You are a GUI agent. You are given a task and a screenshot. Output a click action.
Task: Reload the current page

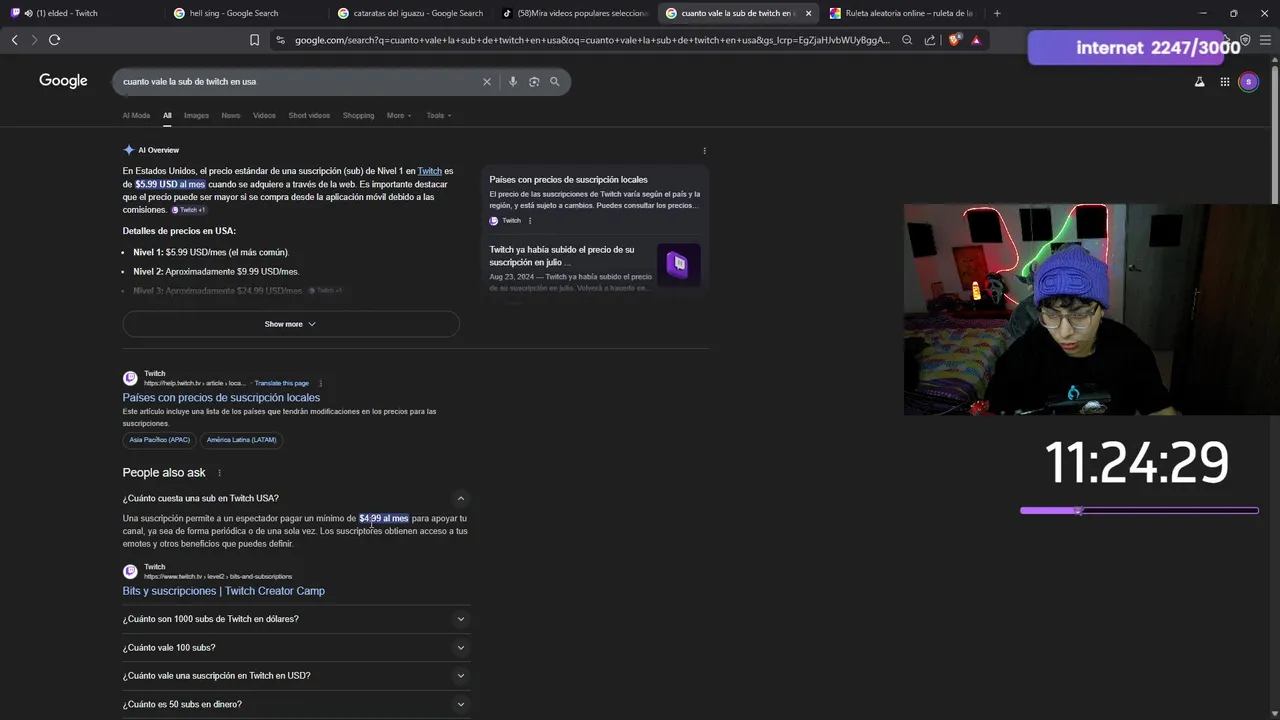[x=54, y=40]
